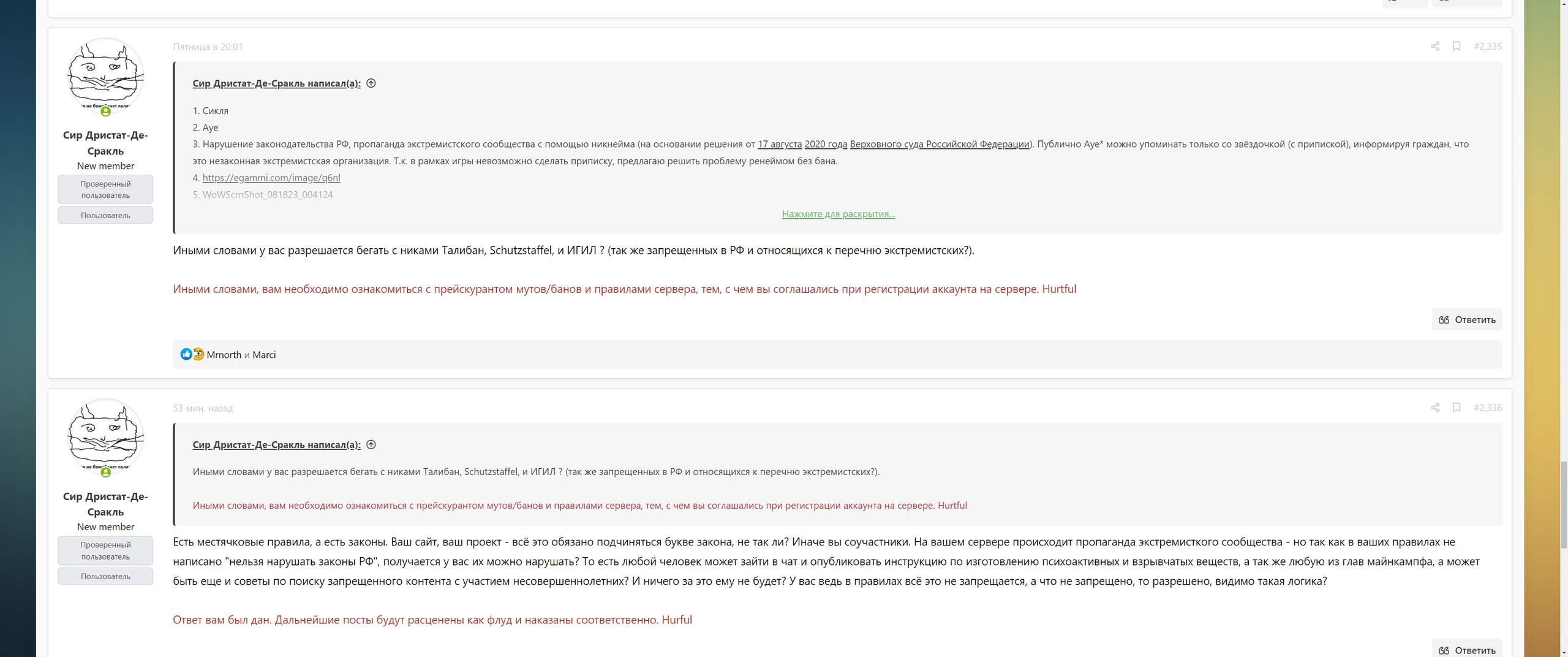Image resolution: width=1568 pixels, height=657 pixels.
Task: Jump to quoted post via arrow icon in first quote
Action: [x=371, y=83]
